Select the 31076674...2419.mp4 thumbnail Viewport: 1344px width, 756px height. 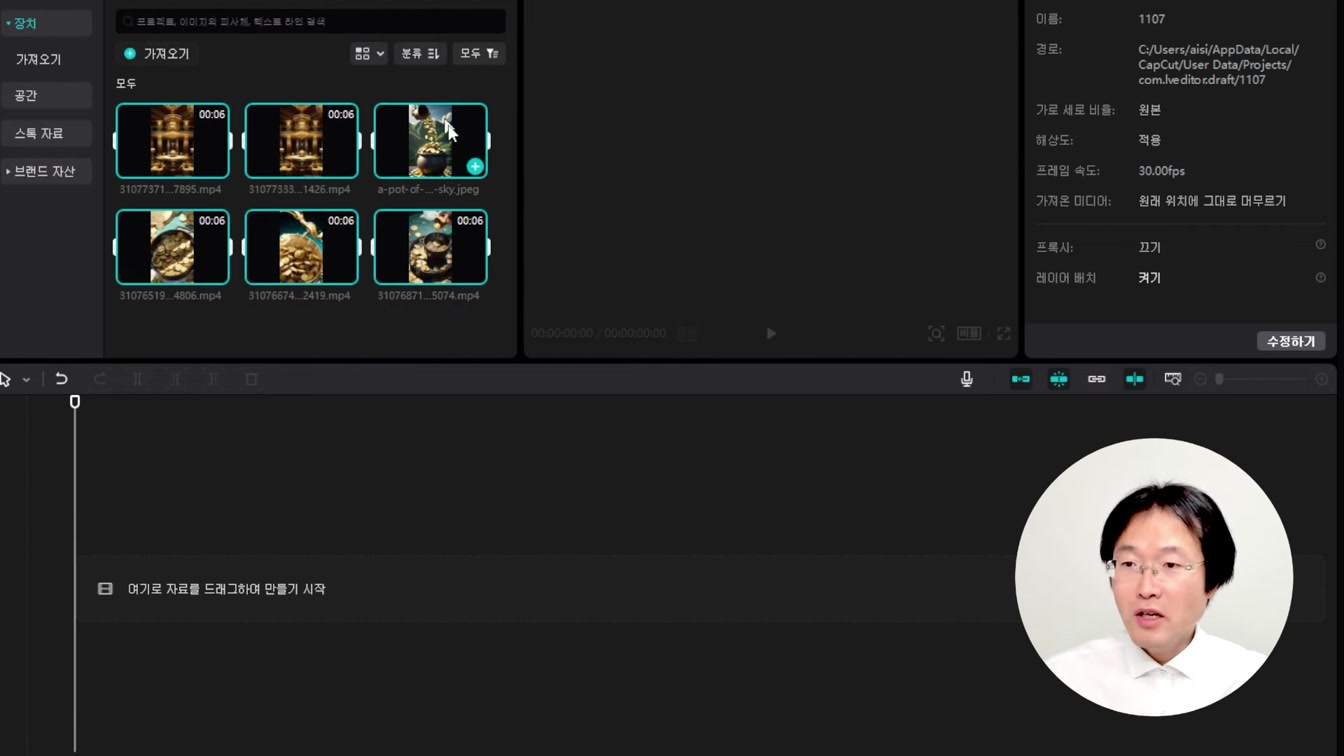click(x=301, y=247)
